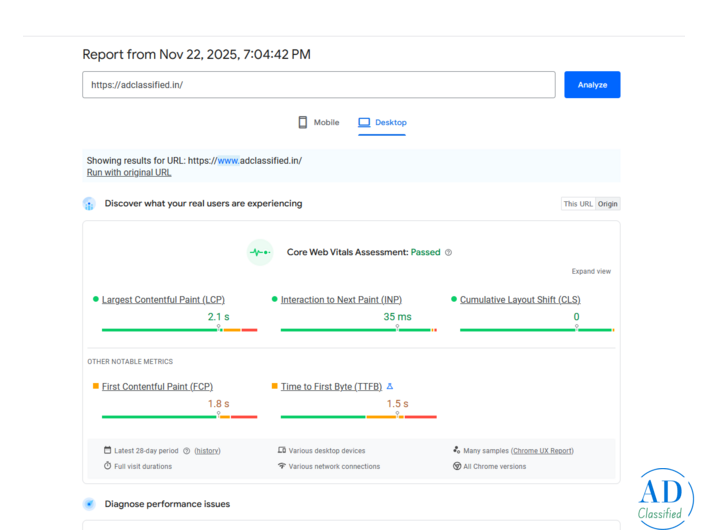The image size is (710, 530).
Task: Click the calendar icon beside Latest 28-day period
Action: 107,450
